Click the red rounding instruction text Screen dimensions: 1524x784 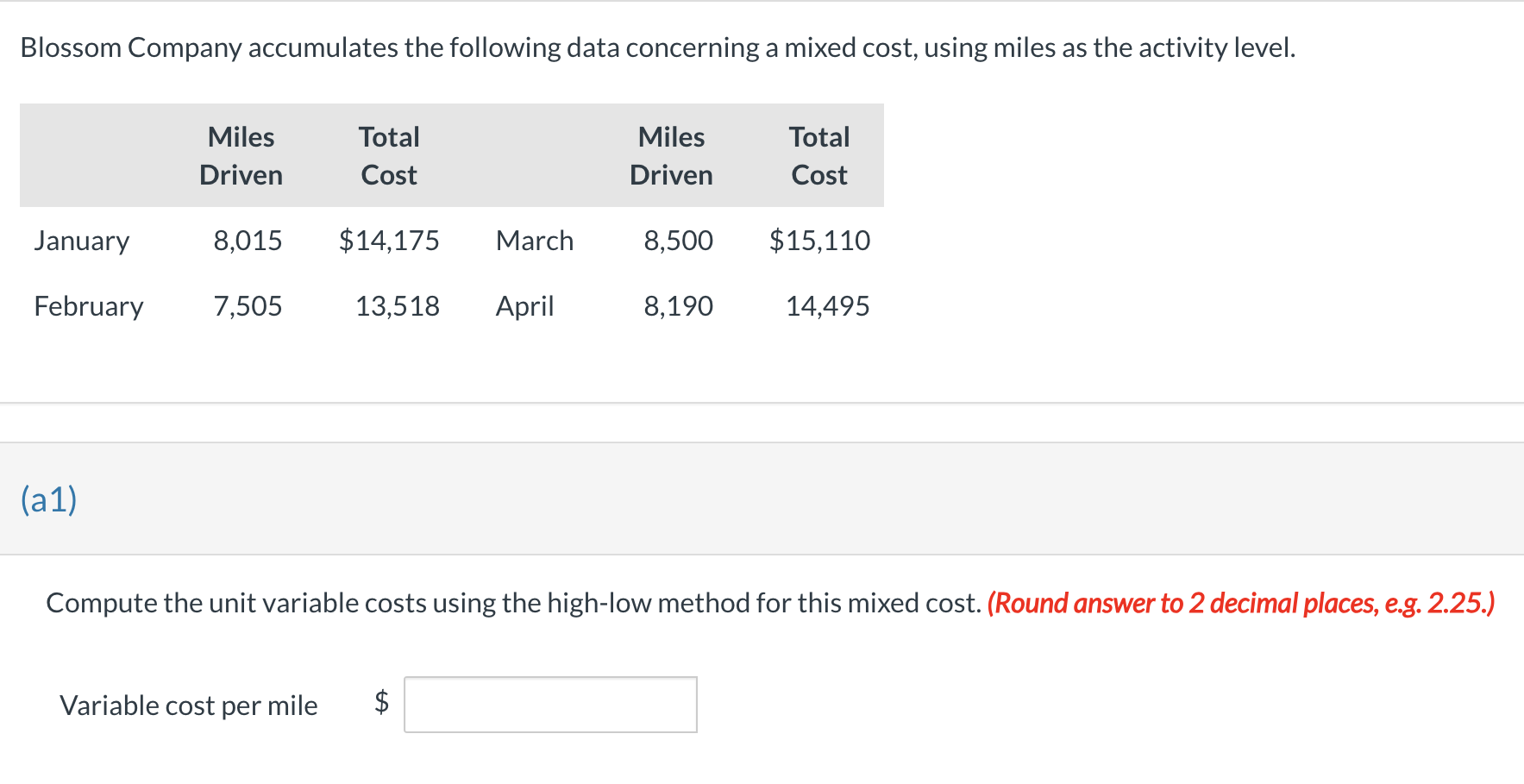pyautogui.click(x=1240, y=603)
